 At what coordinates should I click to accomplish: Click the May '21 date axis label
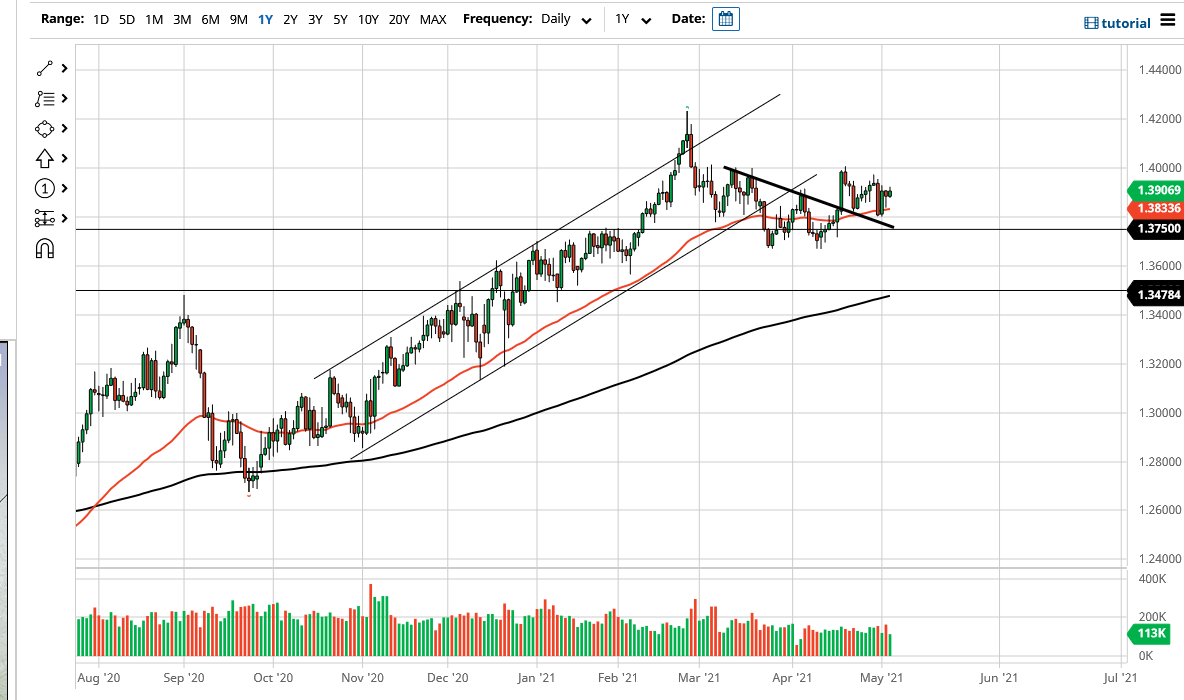[x=881, y=678]
